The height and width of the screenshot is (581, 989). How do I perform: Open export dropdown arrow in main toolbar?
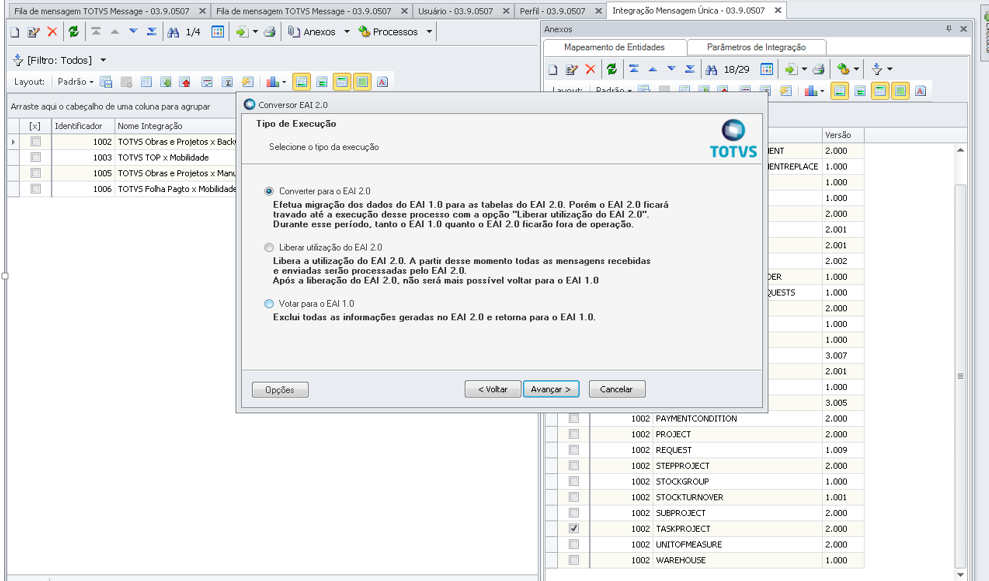tap(255, 32)
